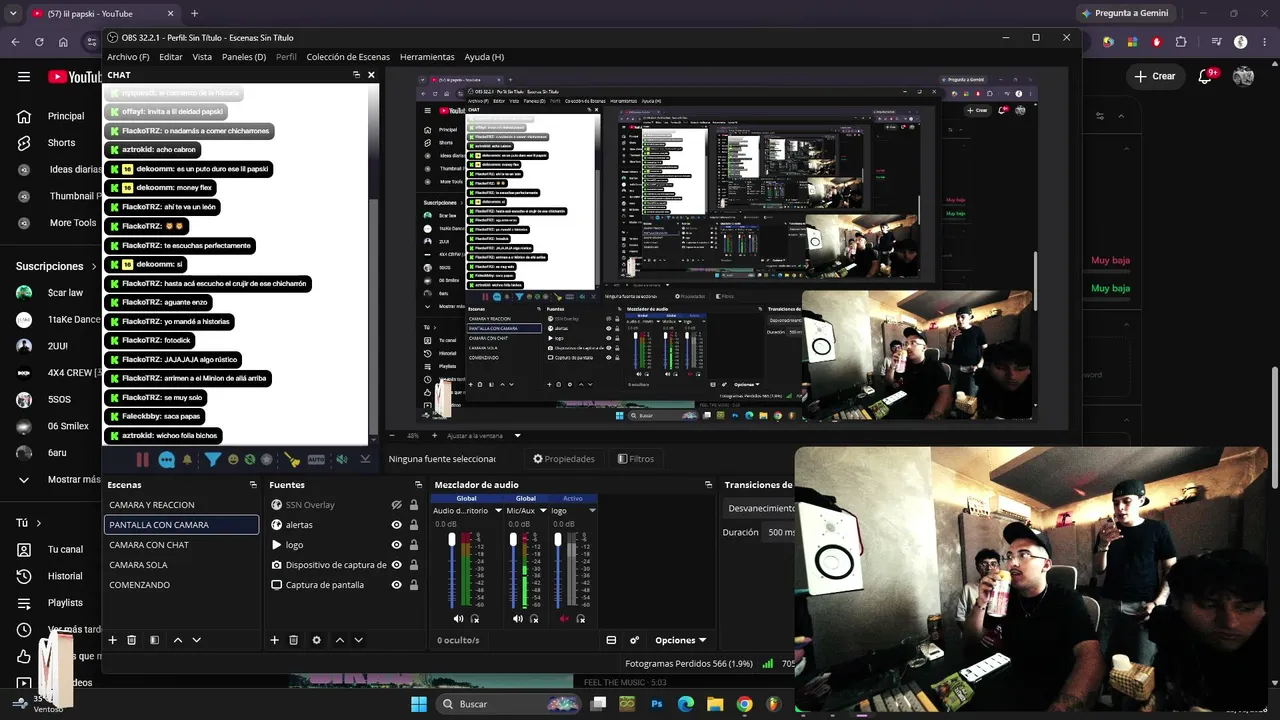Image resolution: width=1280 pixels, height=720 pixels.
Task: Close the CHAT dock panel
Action: click(x=371, y=75)
